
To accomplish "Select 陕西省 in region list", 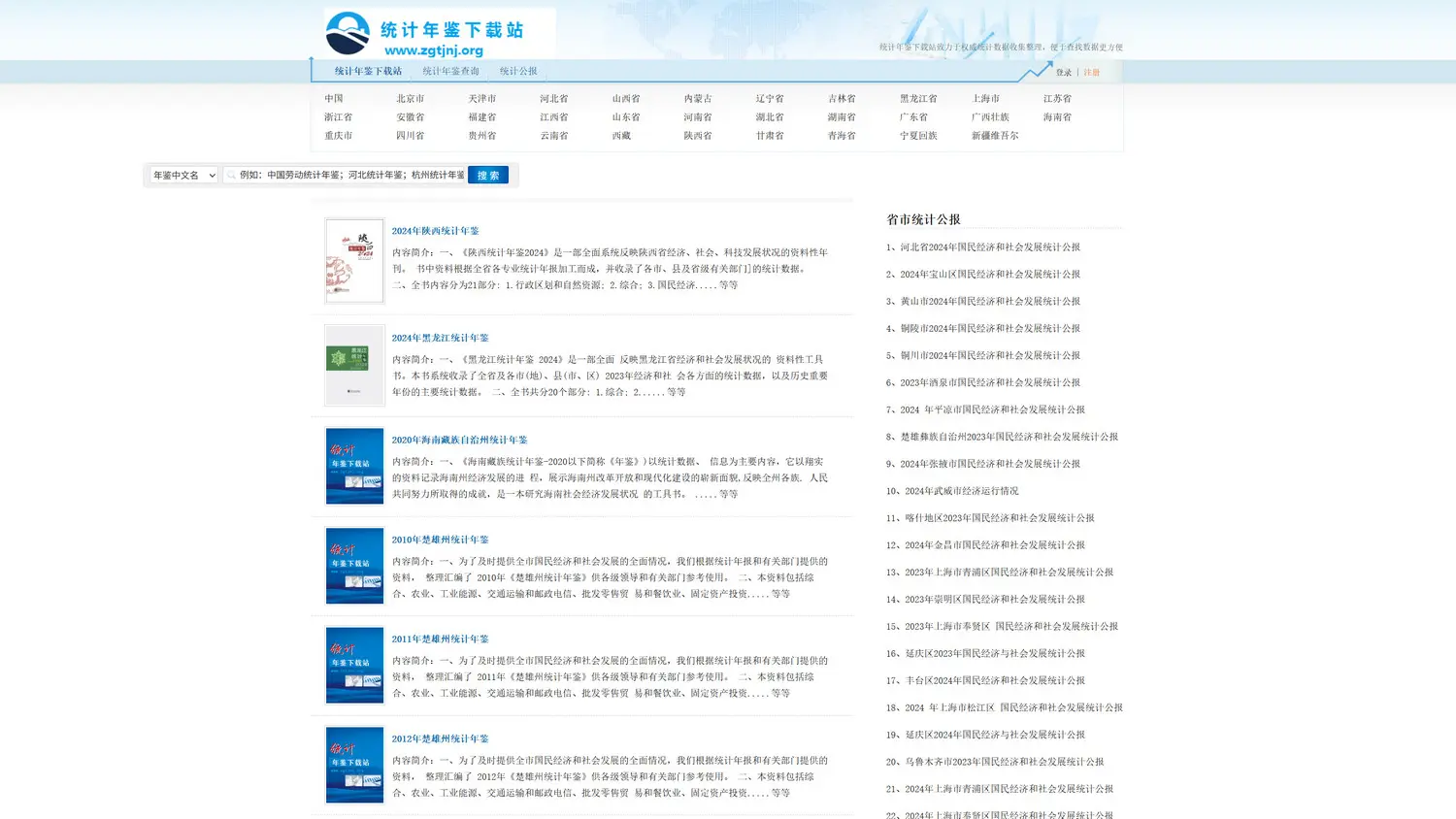I will point(698,136).
